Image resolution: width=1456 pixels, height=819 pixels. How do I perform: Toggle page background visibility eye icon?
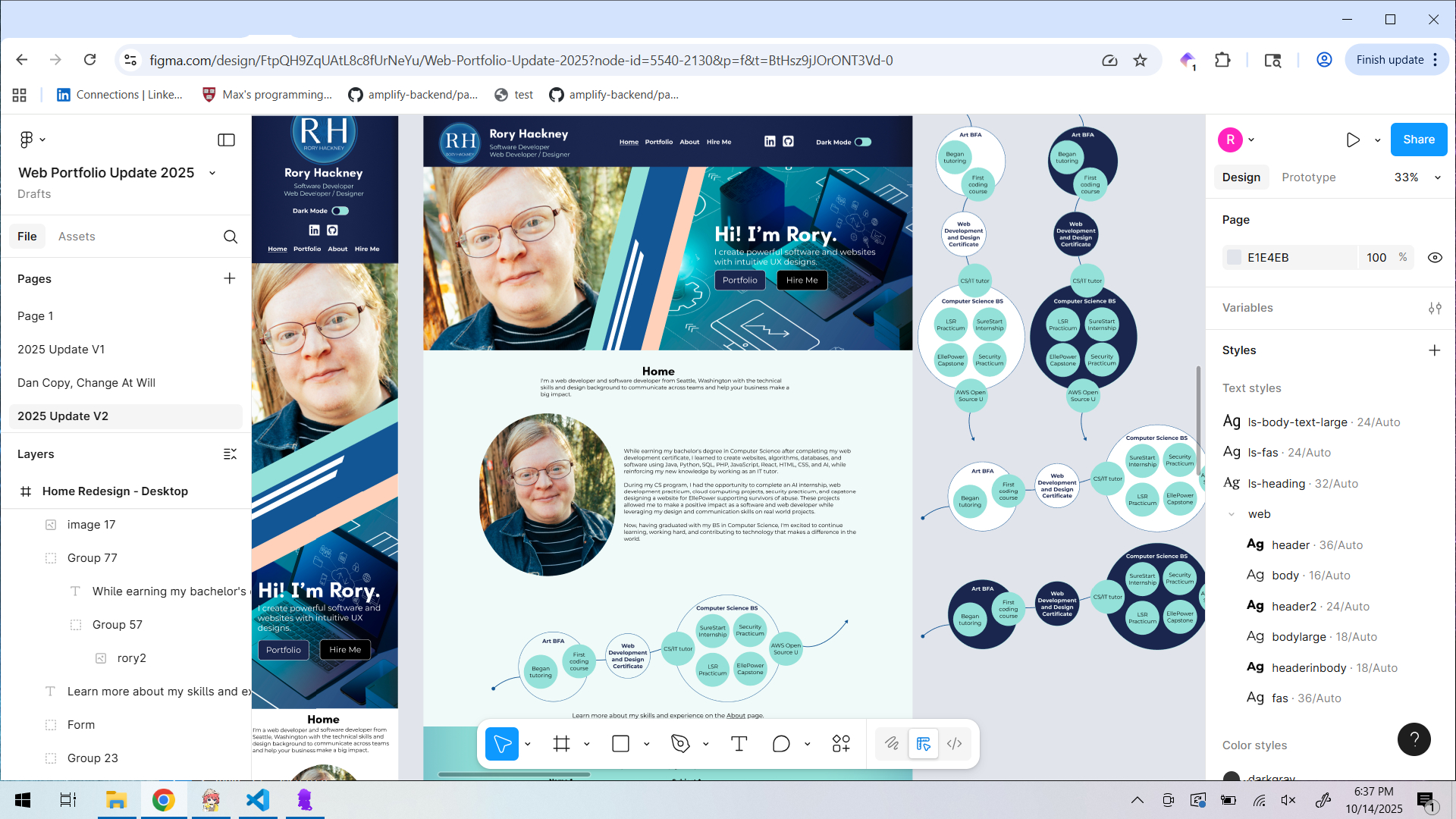[x=1435, y=258]
